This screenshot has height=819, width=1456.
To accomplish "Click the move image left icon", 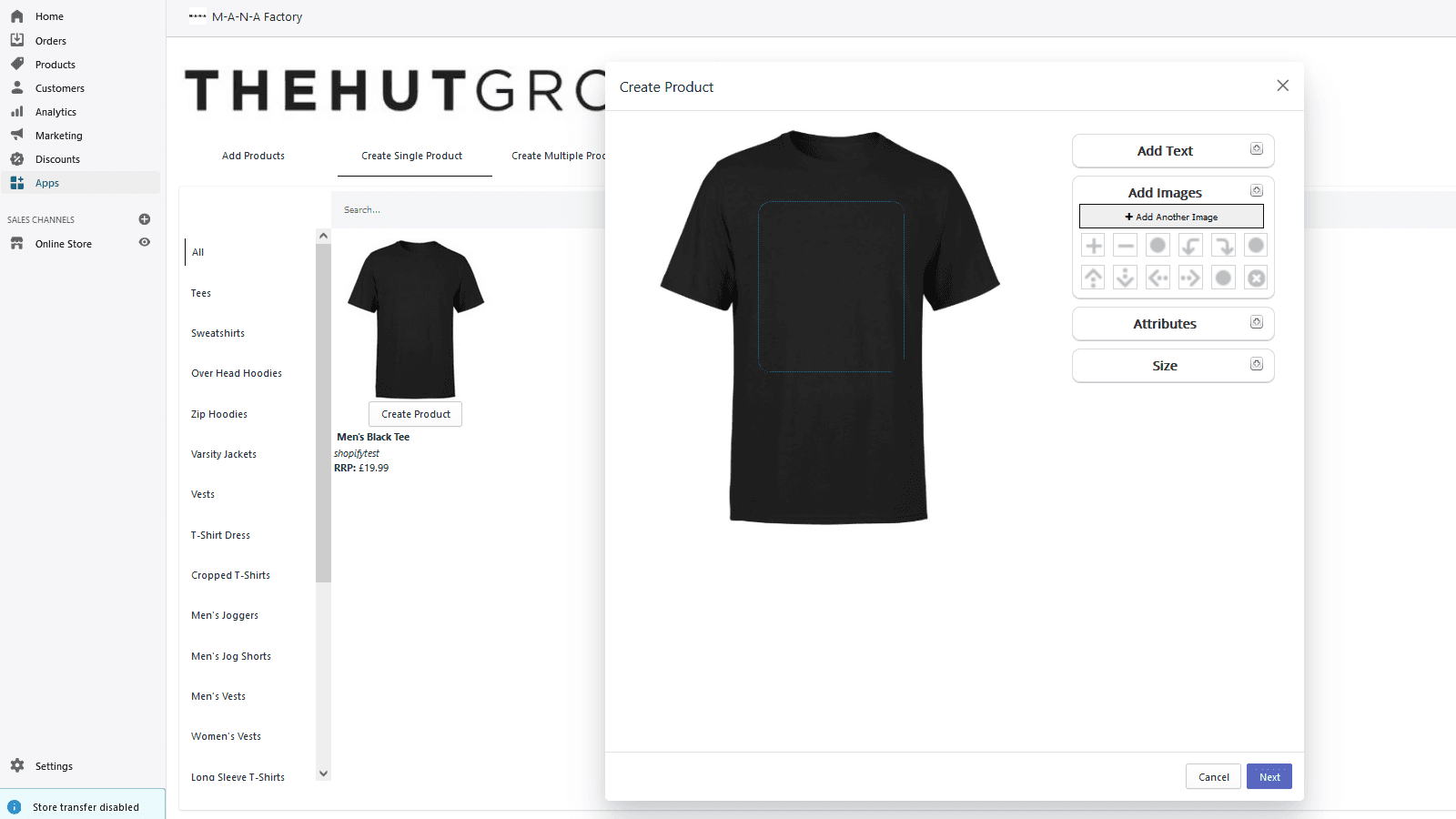I will pos(1158,277).
